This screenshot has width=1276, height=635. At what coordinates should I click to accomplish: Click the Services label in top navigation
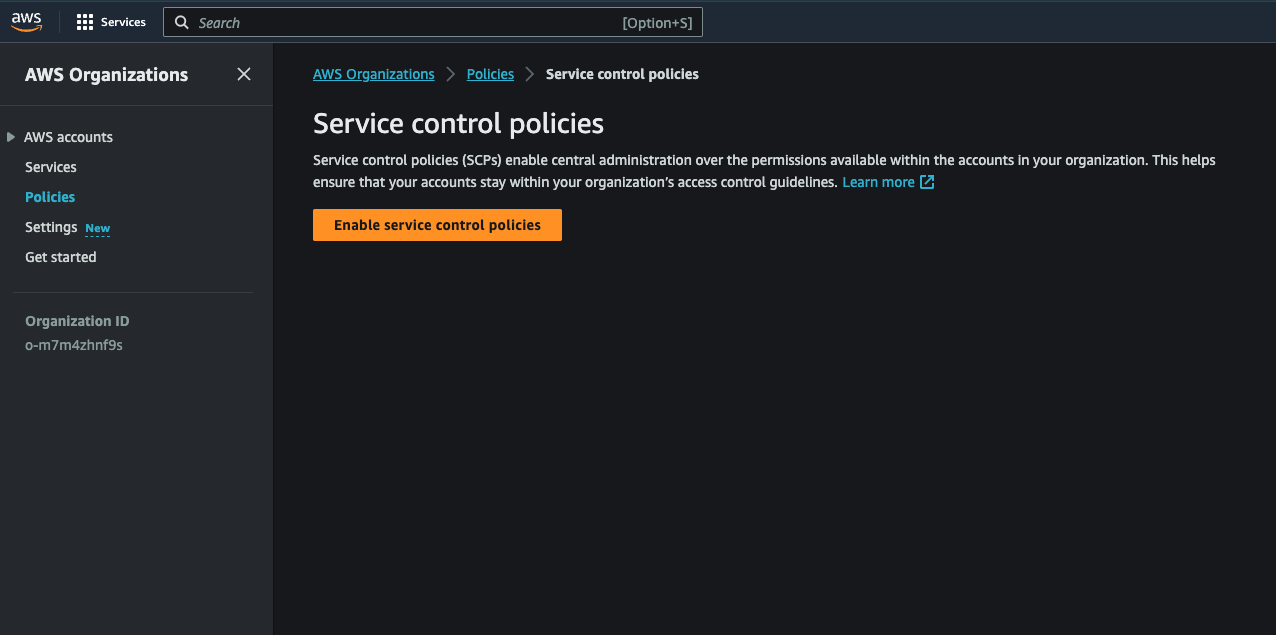pyautogui.click(x=123, y=22)
